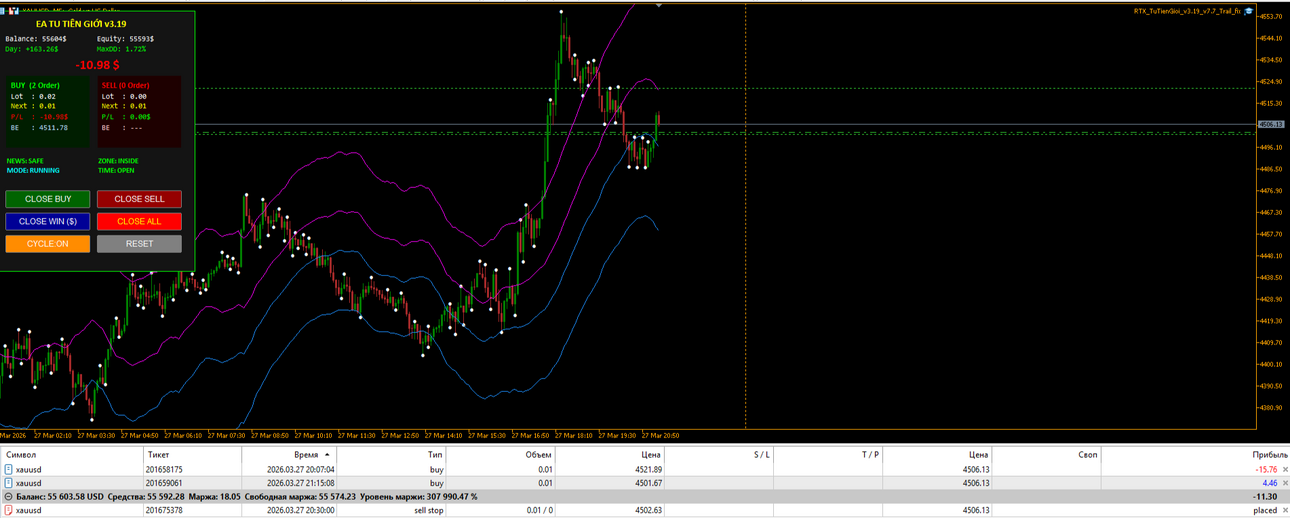Click the chart shift triangle marker

click(x=659, y=5)
